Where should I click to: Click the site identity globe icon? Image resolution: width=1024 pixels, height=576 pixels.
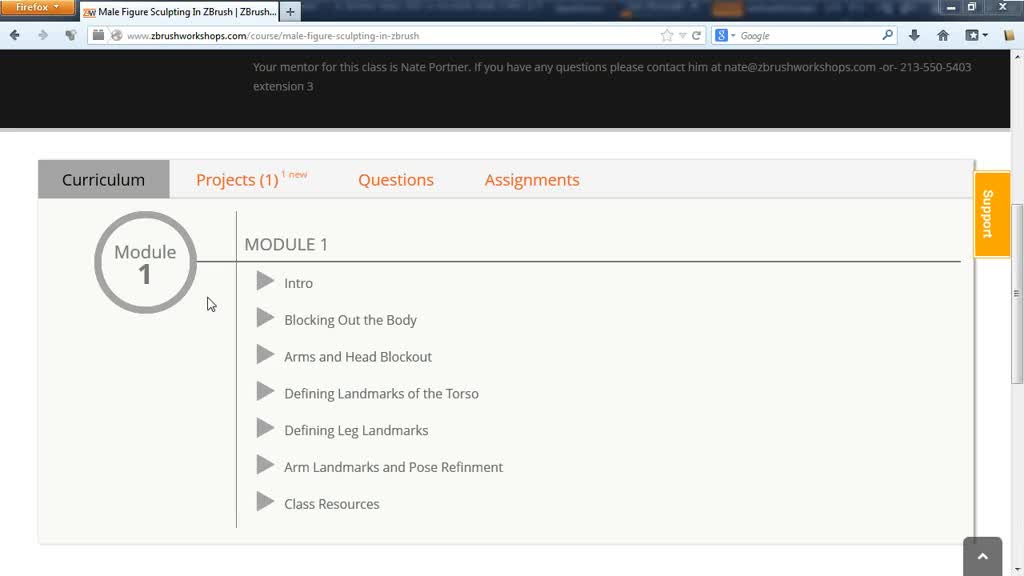[116, 35]
